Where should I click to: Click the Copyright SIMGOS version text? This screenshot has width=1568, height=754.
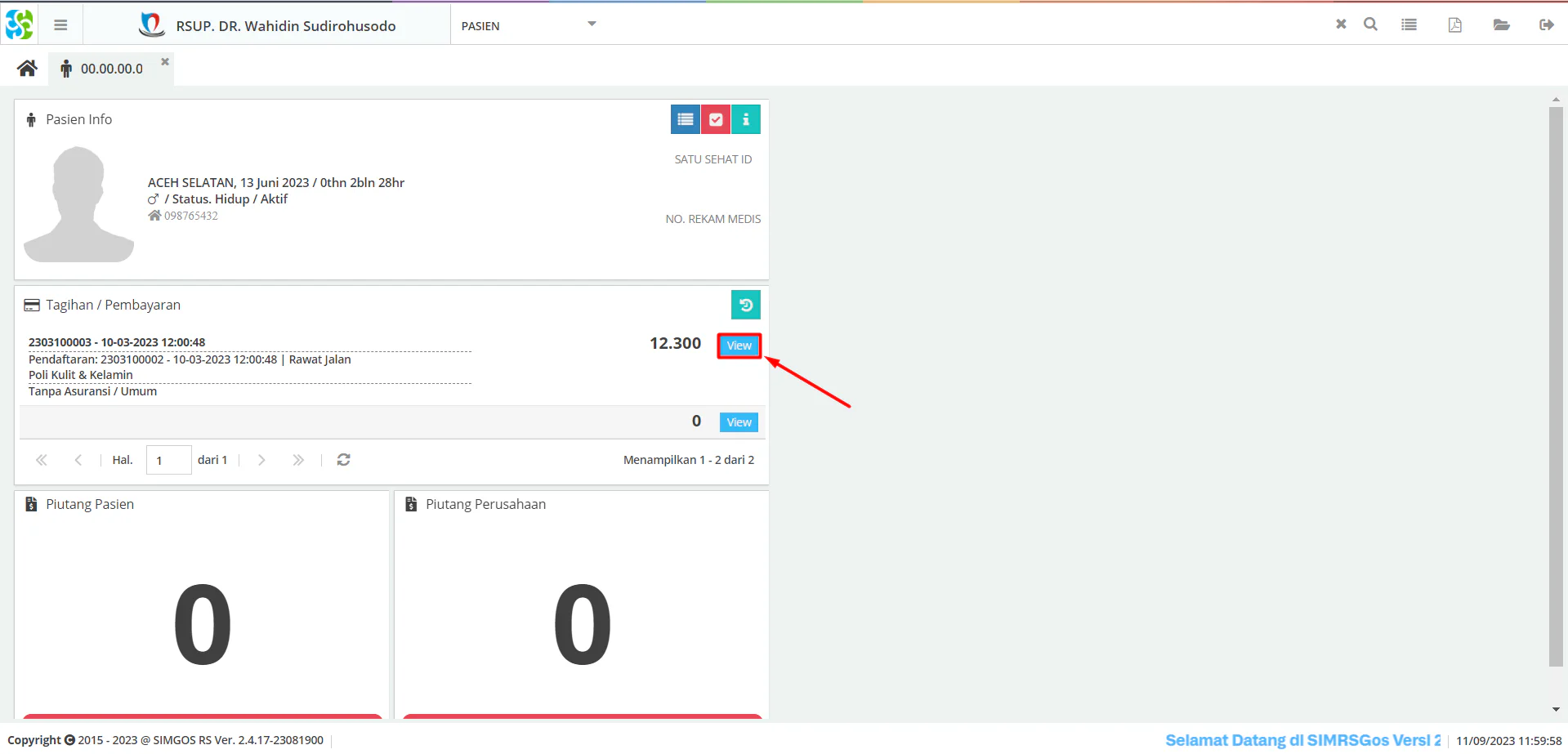click(x=166, y=740)
